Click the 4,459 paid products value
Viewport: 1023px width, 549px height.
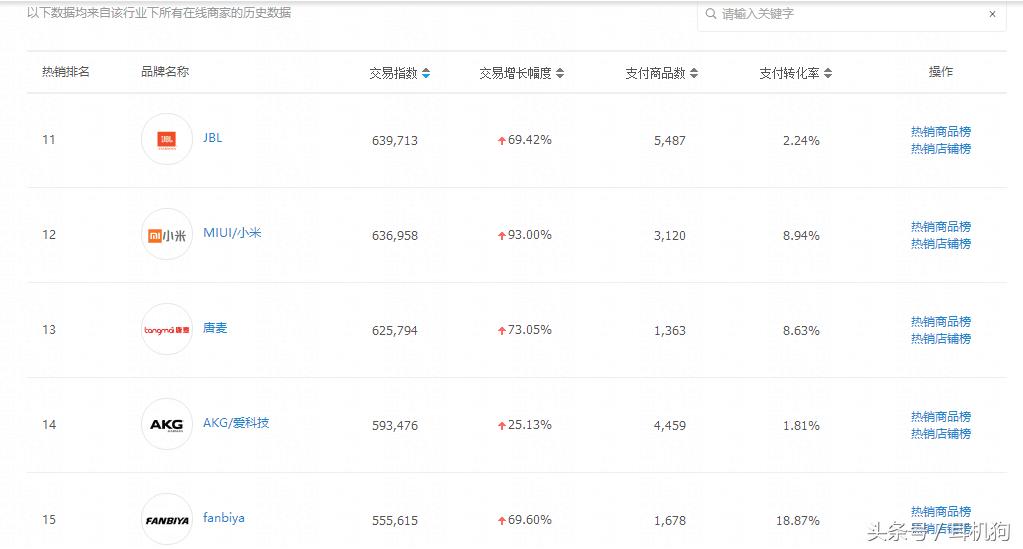670,426
